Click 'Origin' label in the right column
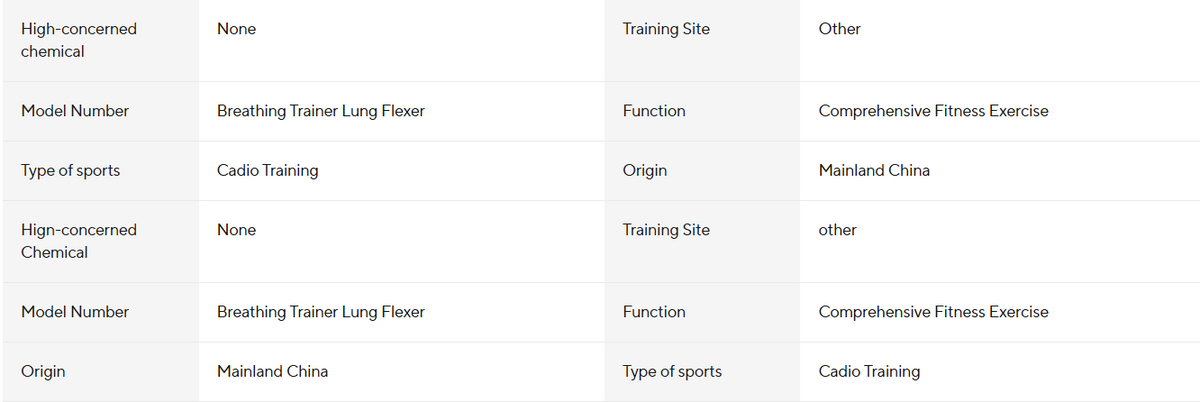Viewport: 1200px width, 402px height. tap(644, 170)
